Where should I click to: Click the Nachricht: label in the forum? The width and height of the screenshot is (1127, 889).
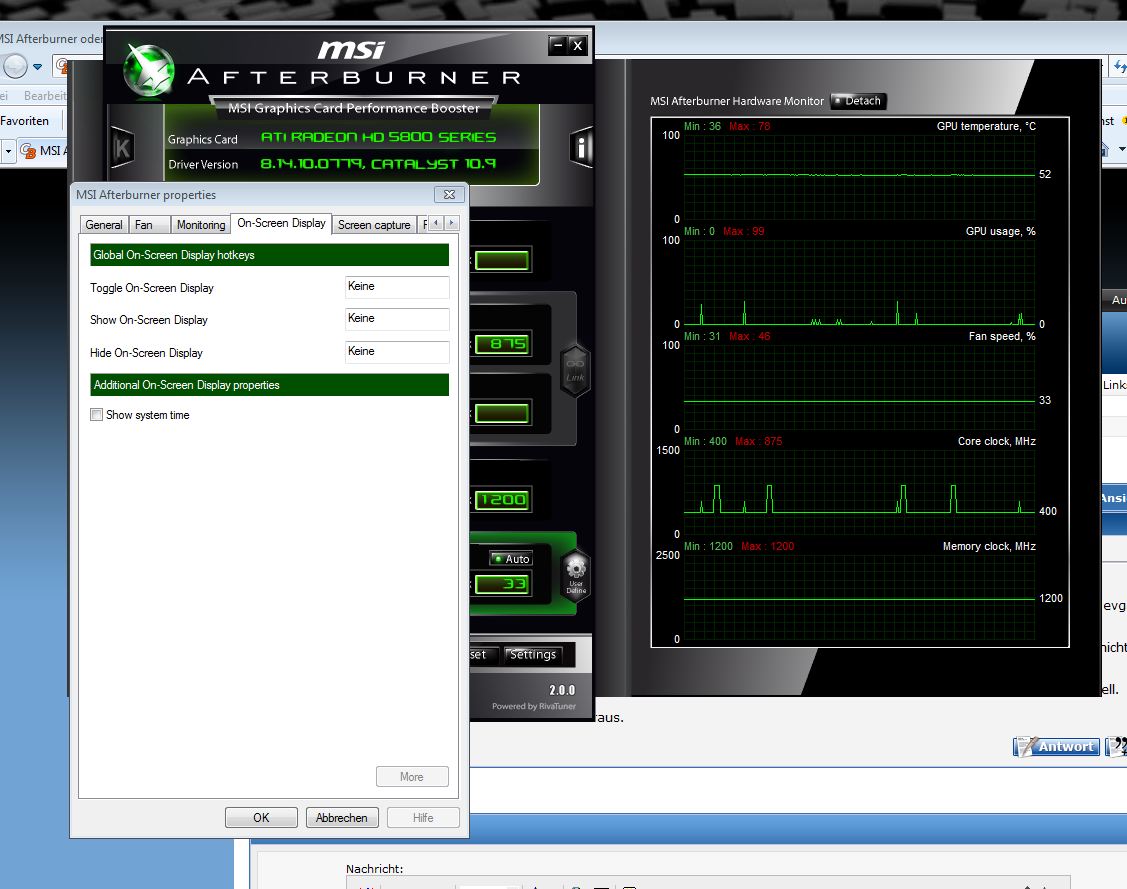pyautogui.click(x=374, y=869)
